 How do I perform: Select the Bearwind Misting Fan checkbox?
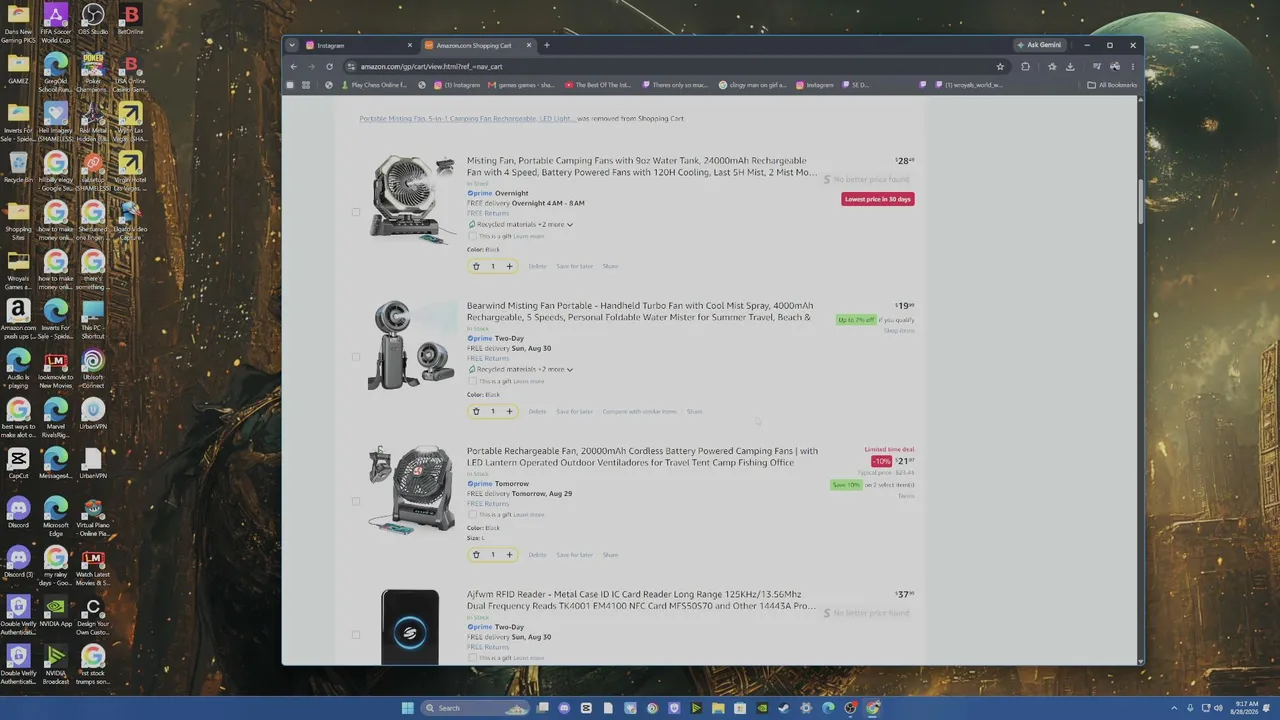coord(356,357)
